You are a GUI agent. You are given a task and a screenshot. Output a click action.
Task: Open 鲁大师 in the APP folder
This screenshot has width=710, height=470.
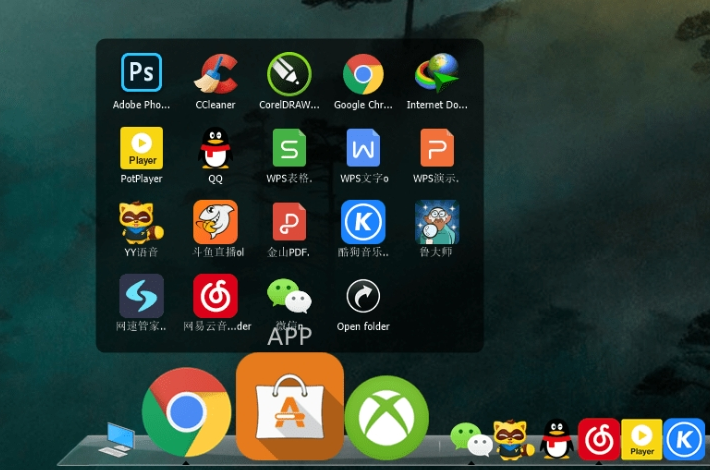(437, 222)
